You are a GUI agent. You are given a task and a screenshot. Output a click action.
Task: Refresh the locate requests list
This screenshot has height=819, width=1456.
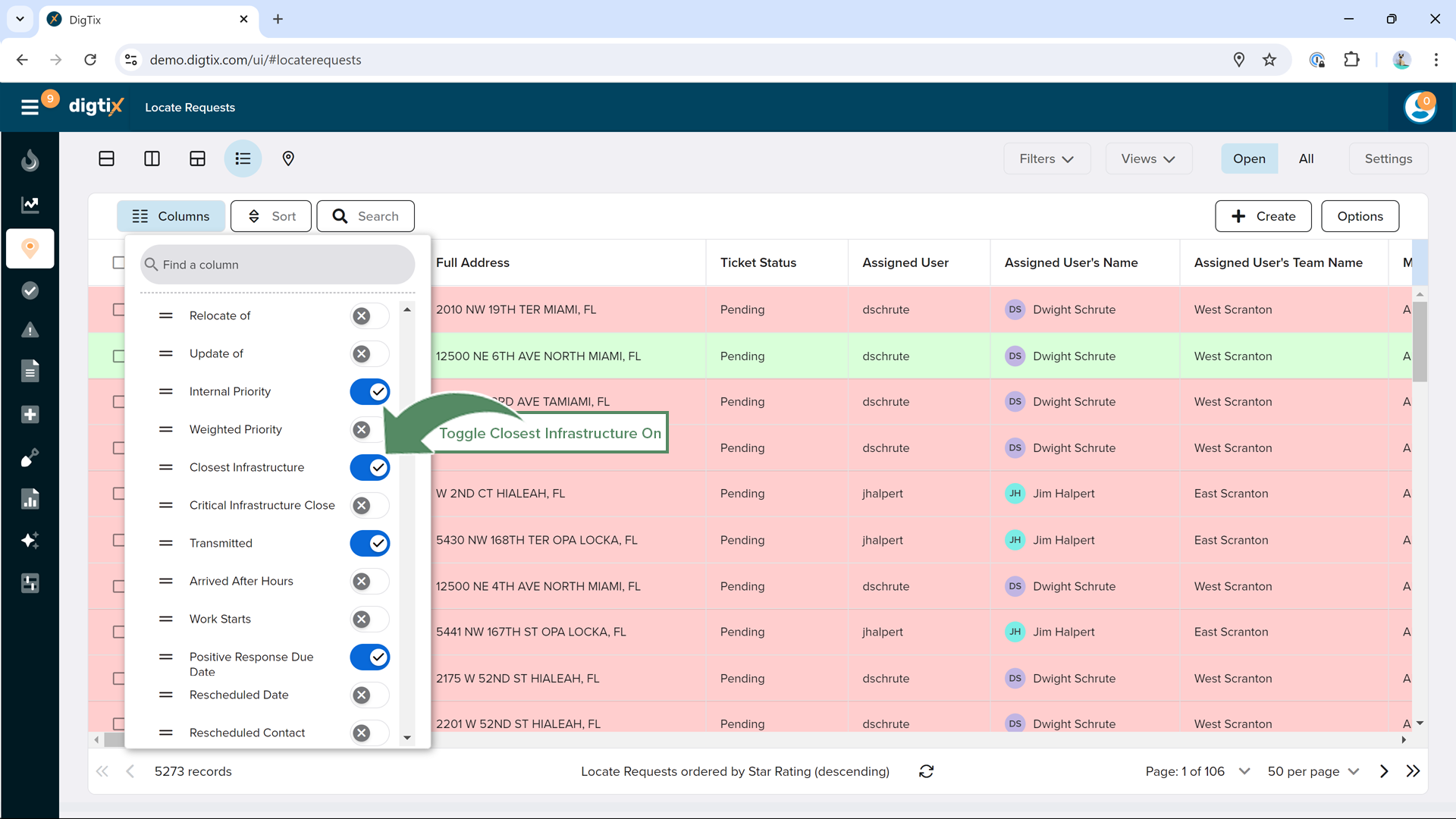tap(926, 771)
